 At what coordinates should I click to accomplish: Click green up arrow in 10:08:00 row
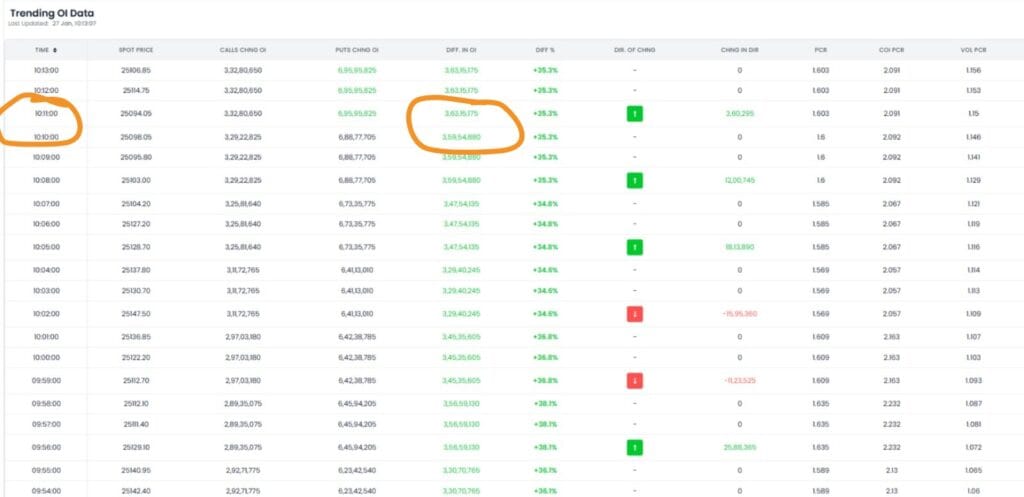(x=634, y=180)
